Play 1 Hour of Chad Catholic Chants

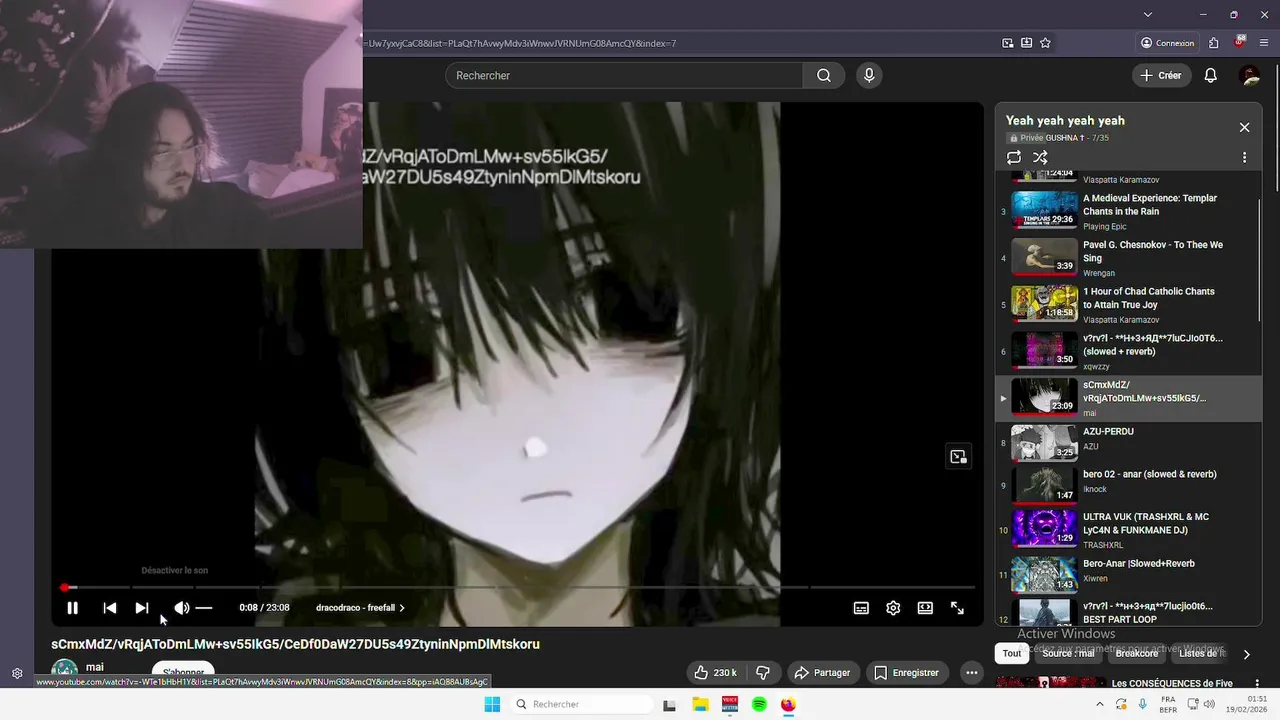[1128, 305]
